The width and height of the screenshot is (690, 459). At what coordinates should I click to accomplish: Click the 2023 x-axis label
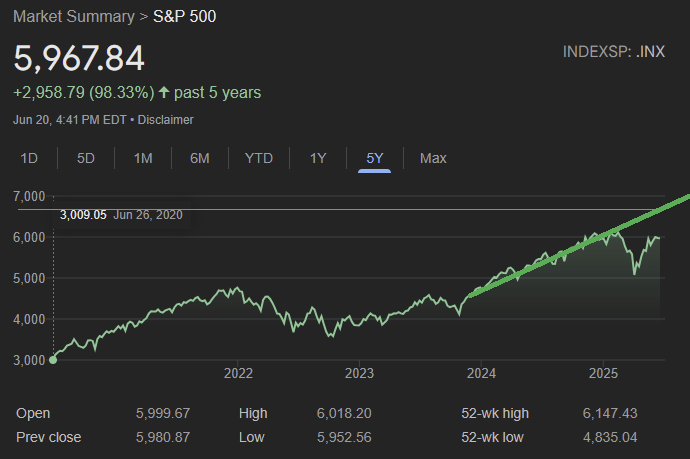coord(359,373)
